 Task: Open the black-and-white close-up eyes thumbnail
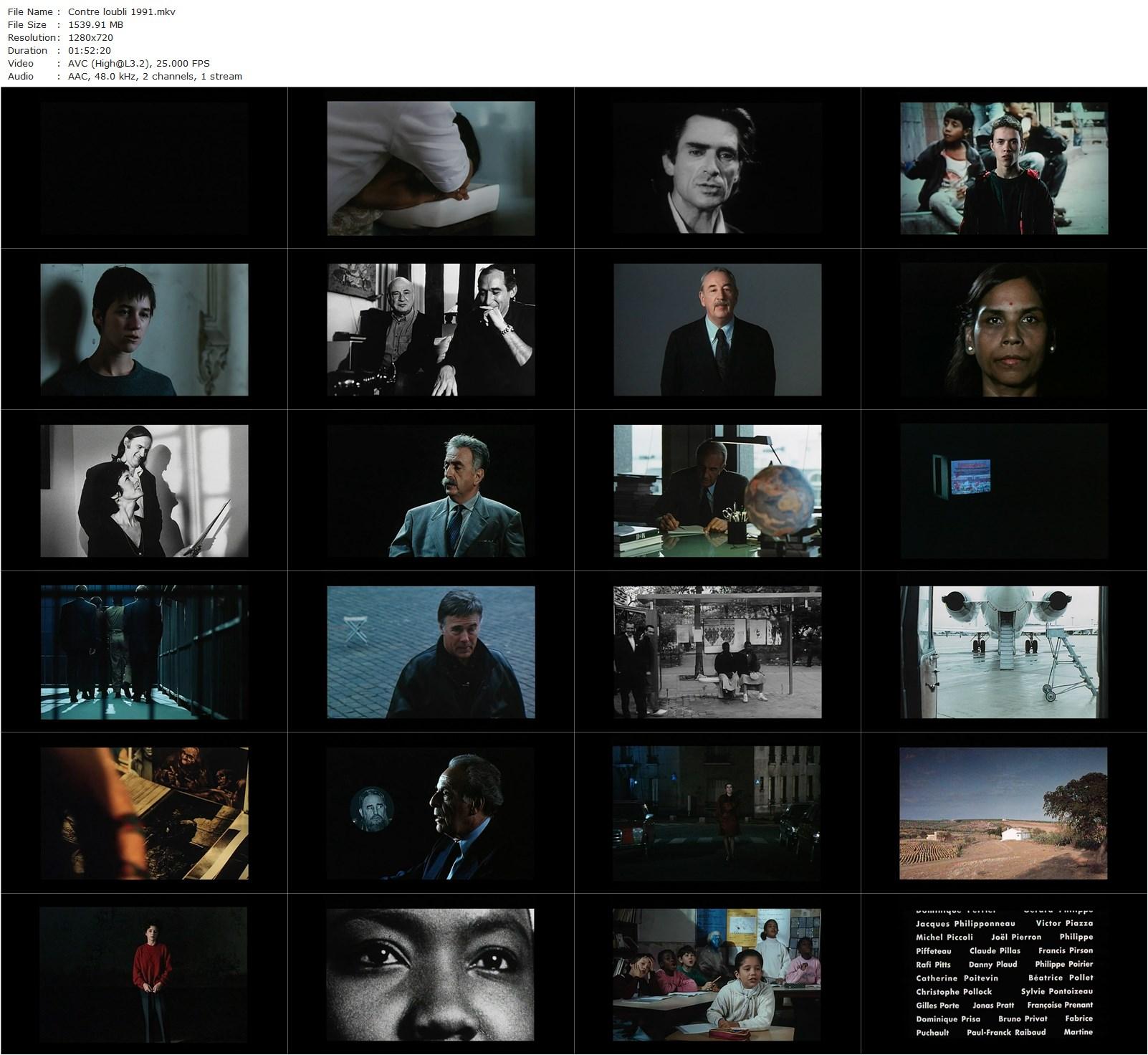pyautogui.click(x=431, y=975)
